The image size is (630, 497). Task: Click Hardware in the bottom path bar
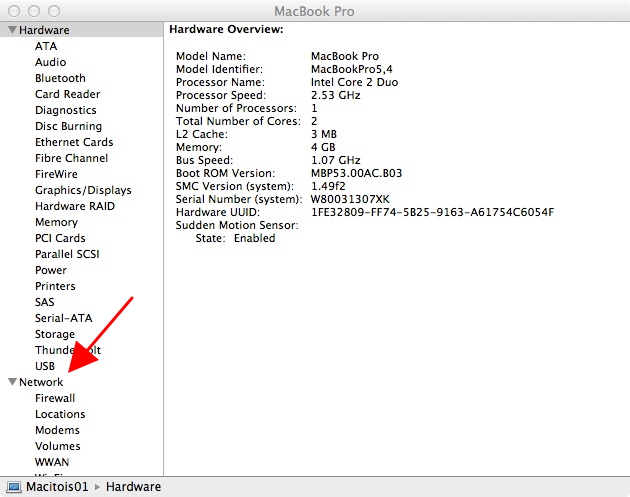click(133, 487)
